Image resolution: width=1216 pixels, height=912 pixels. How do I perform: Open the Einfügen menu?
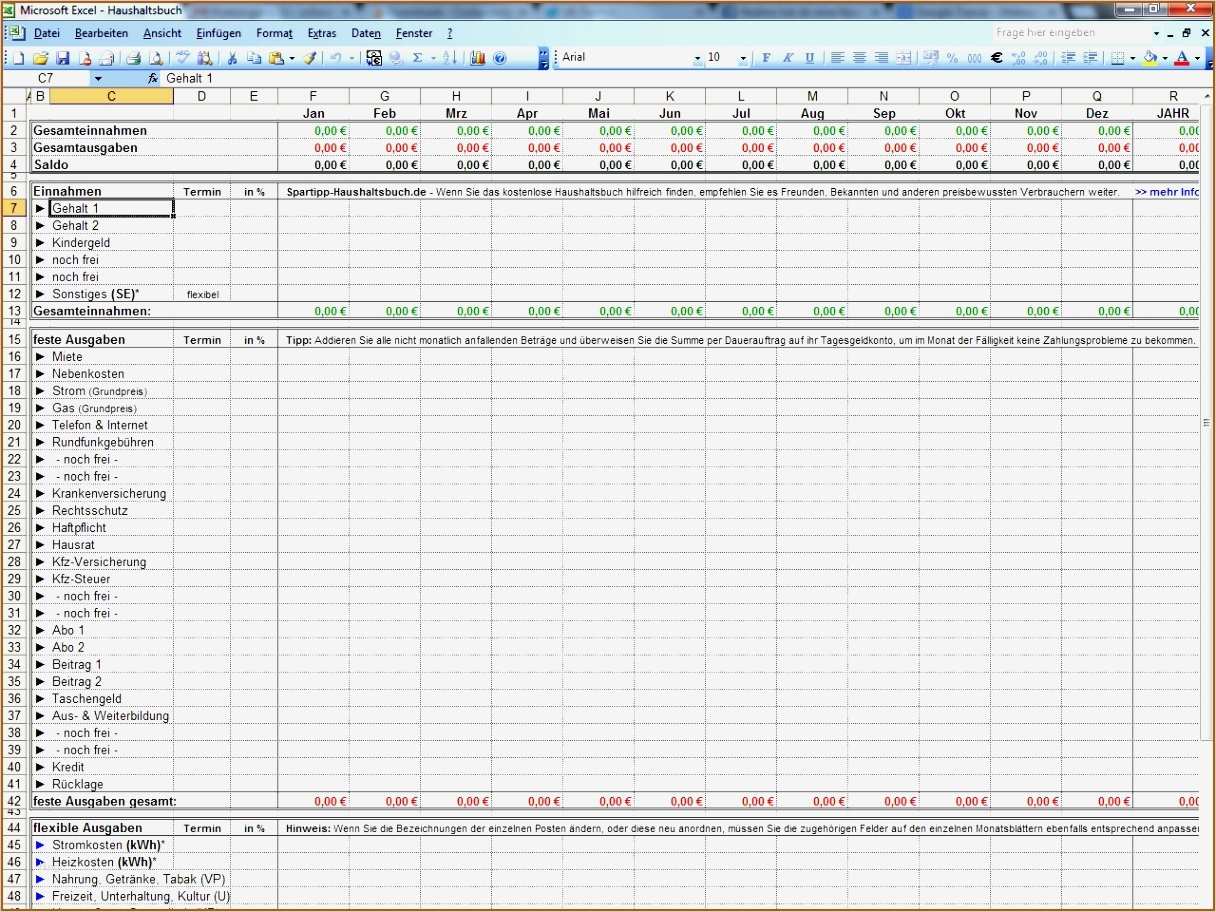click(x=218, y=32)
